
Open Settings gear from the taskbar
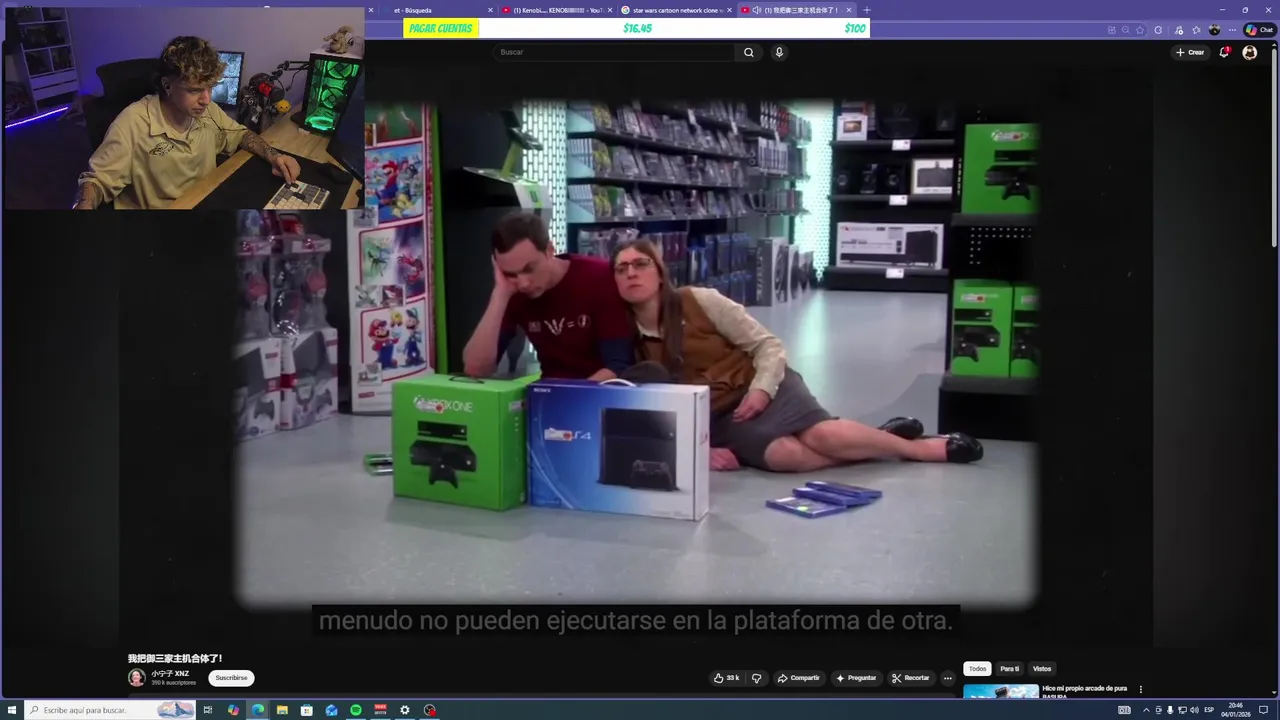[405, 710]
